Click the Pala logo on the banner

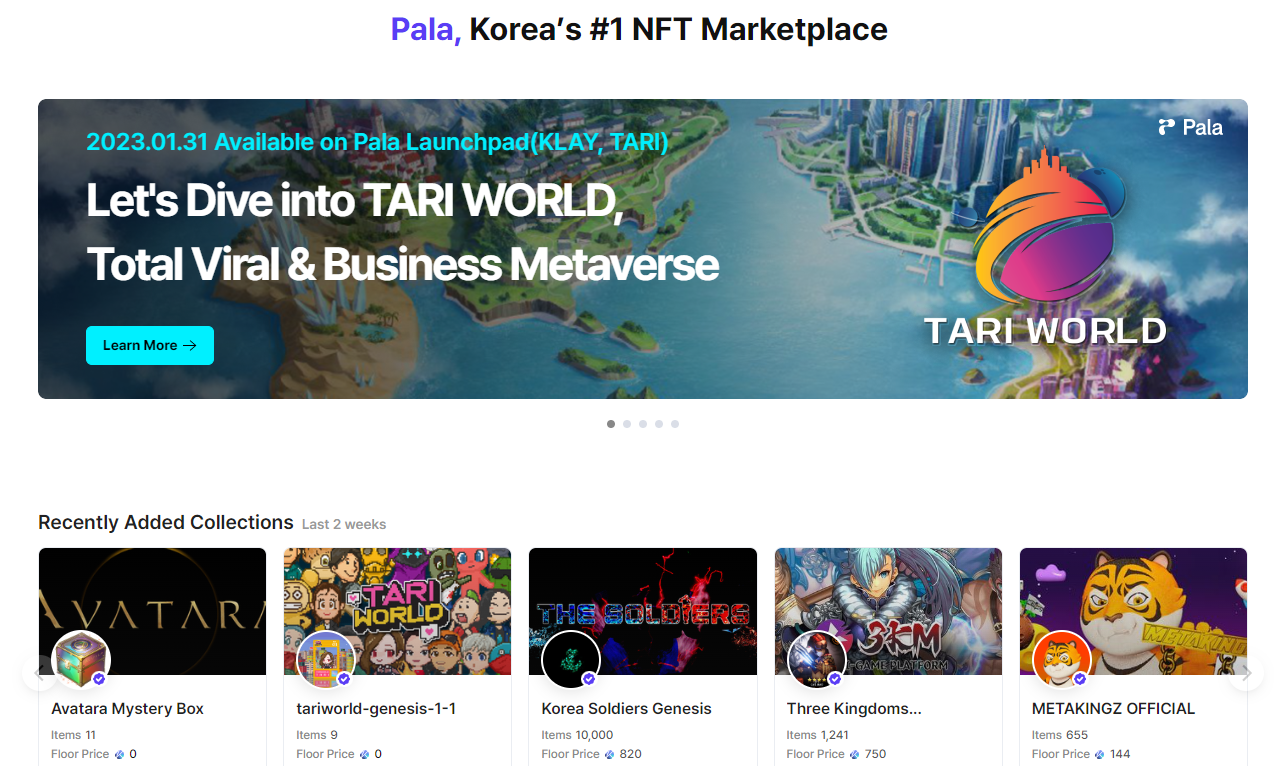click(1190, 127)
